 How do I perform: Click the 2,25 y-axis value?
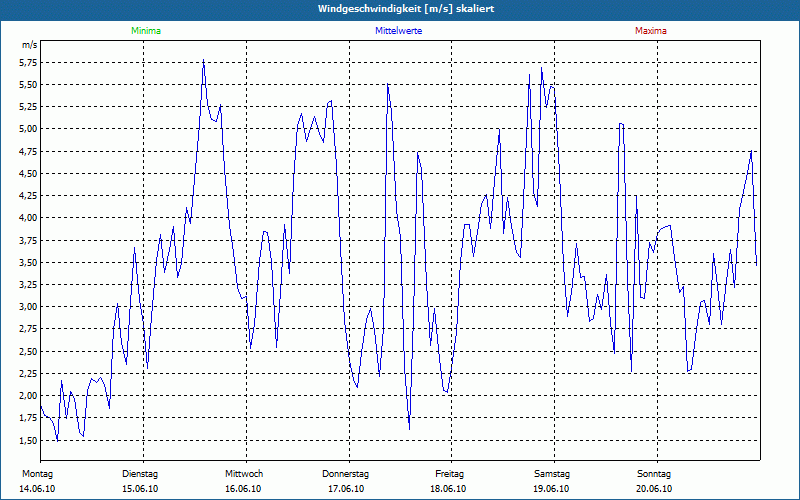click(x=29, y=373)
